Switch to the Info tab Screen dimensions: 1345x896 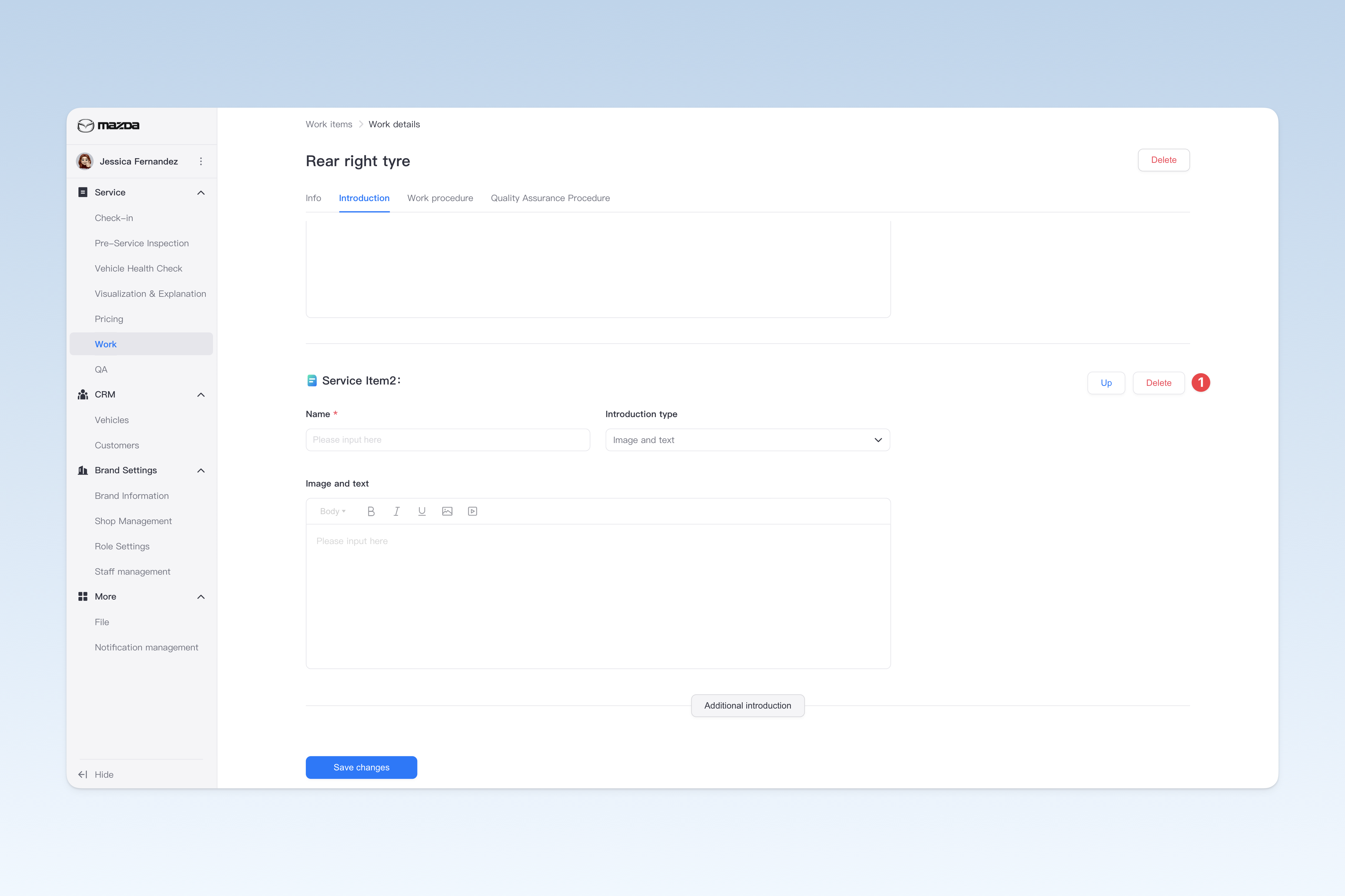pos(313,198)
